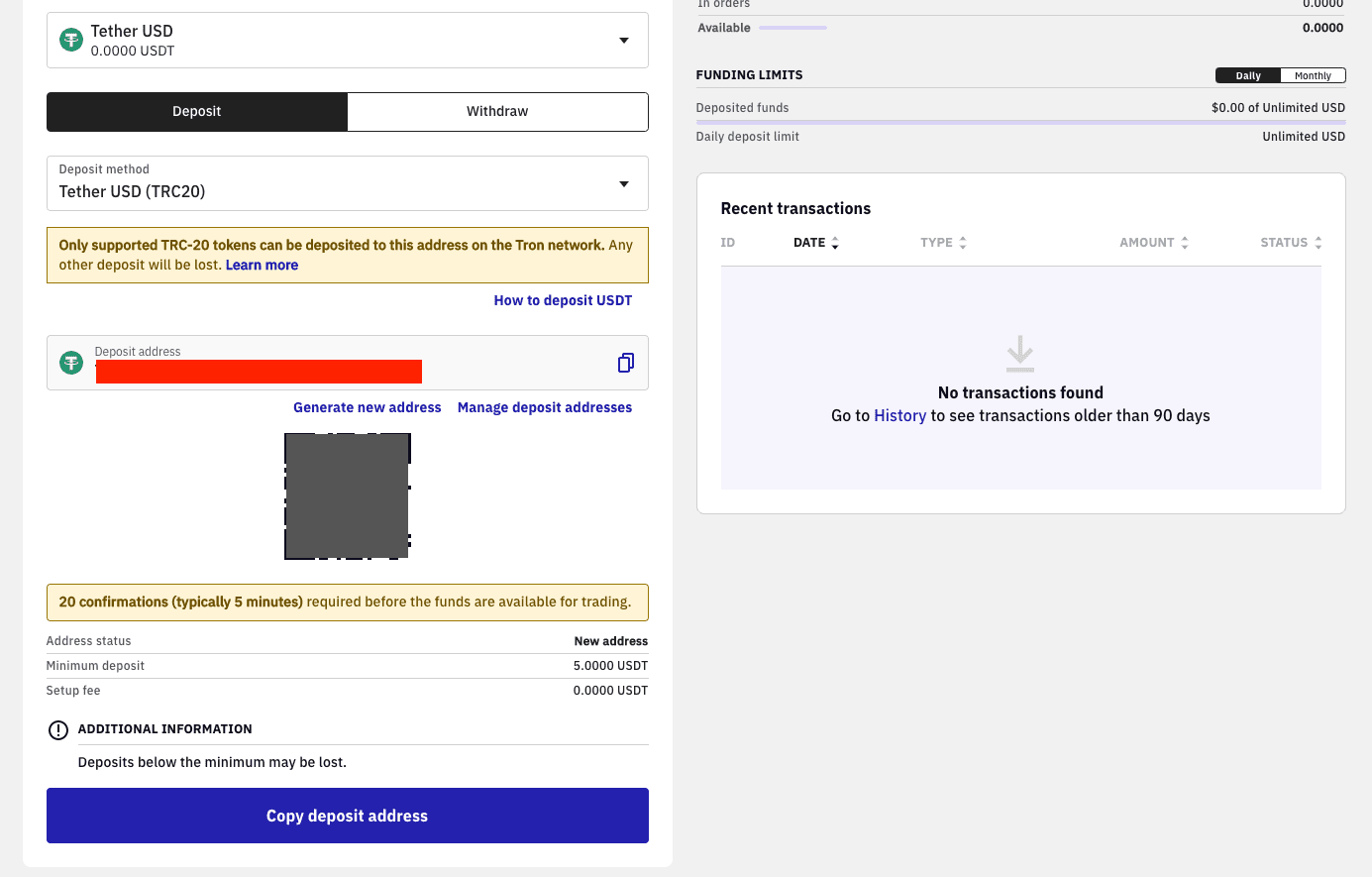Screen dimensions: 1372x877
Task: Click the deposit address field
Action: (x=348, y=363)
